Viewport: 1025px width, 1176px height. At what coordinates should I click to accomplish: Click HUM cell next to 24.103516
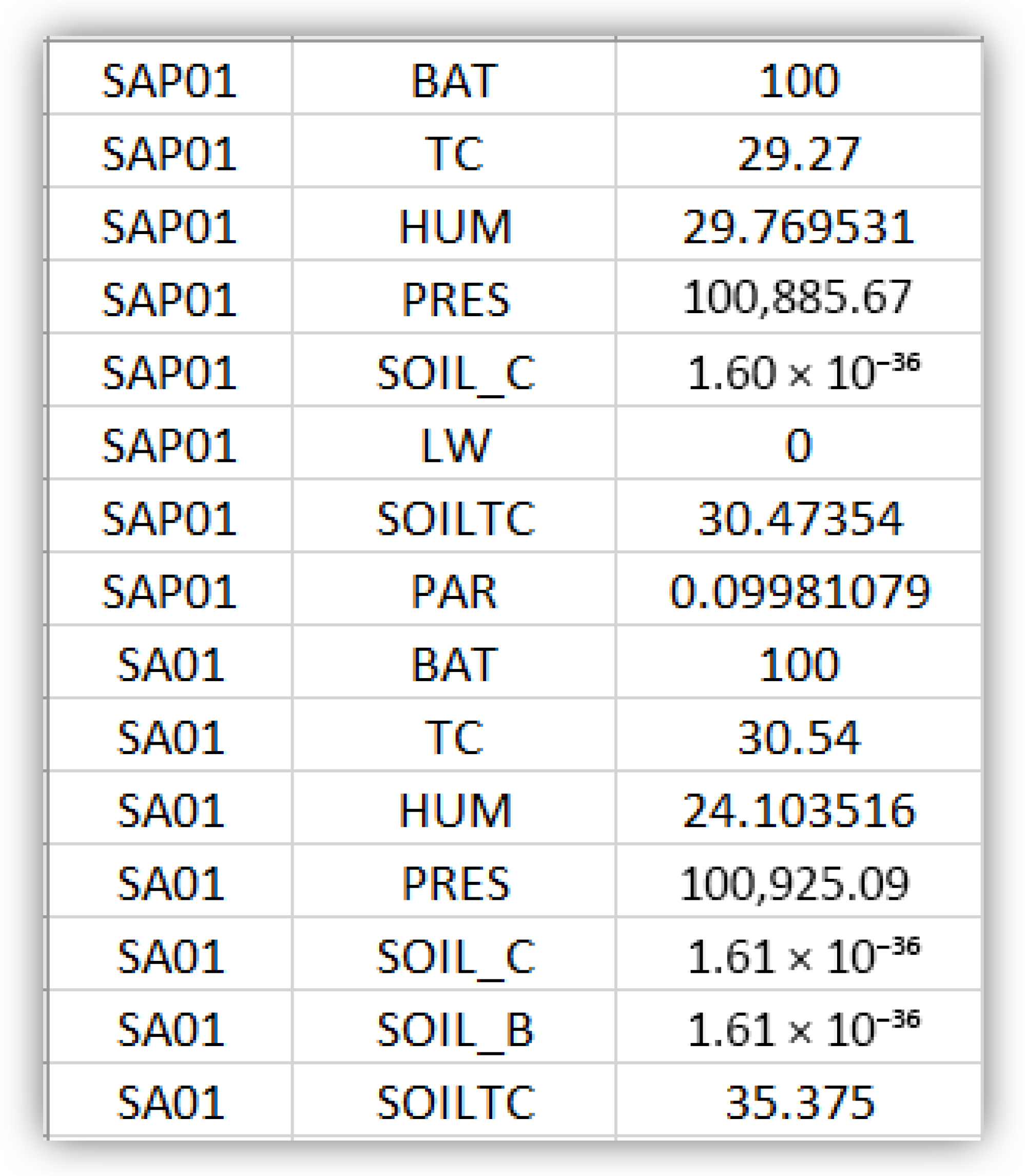(x=454, y=810)
